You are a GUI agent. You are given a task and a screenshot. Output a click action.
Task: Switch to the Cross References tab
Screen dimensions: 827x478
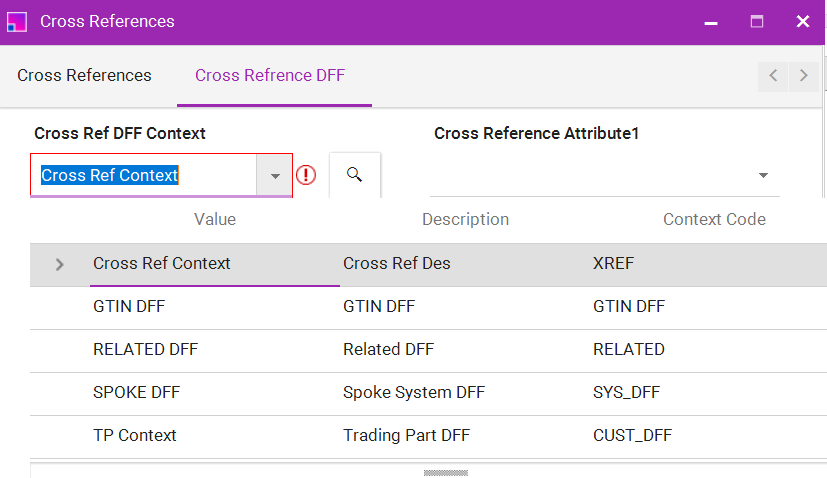coord(85,76)
